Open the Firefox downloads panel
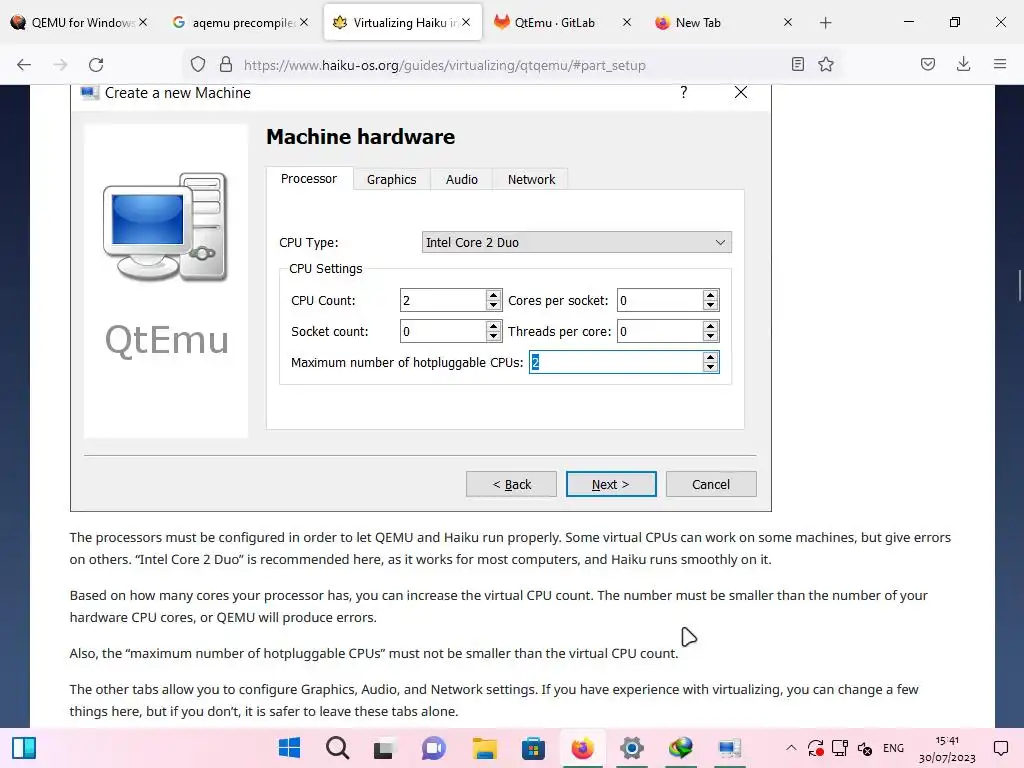The width and height of the screenshot is (1024, 768). (x=963, y=64)
